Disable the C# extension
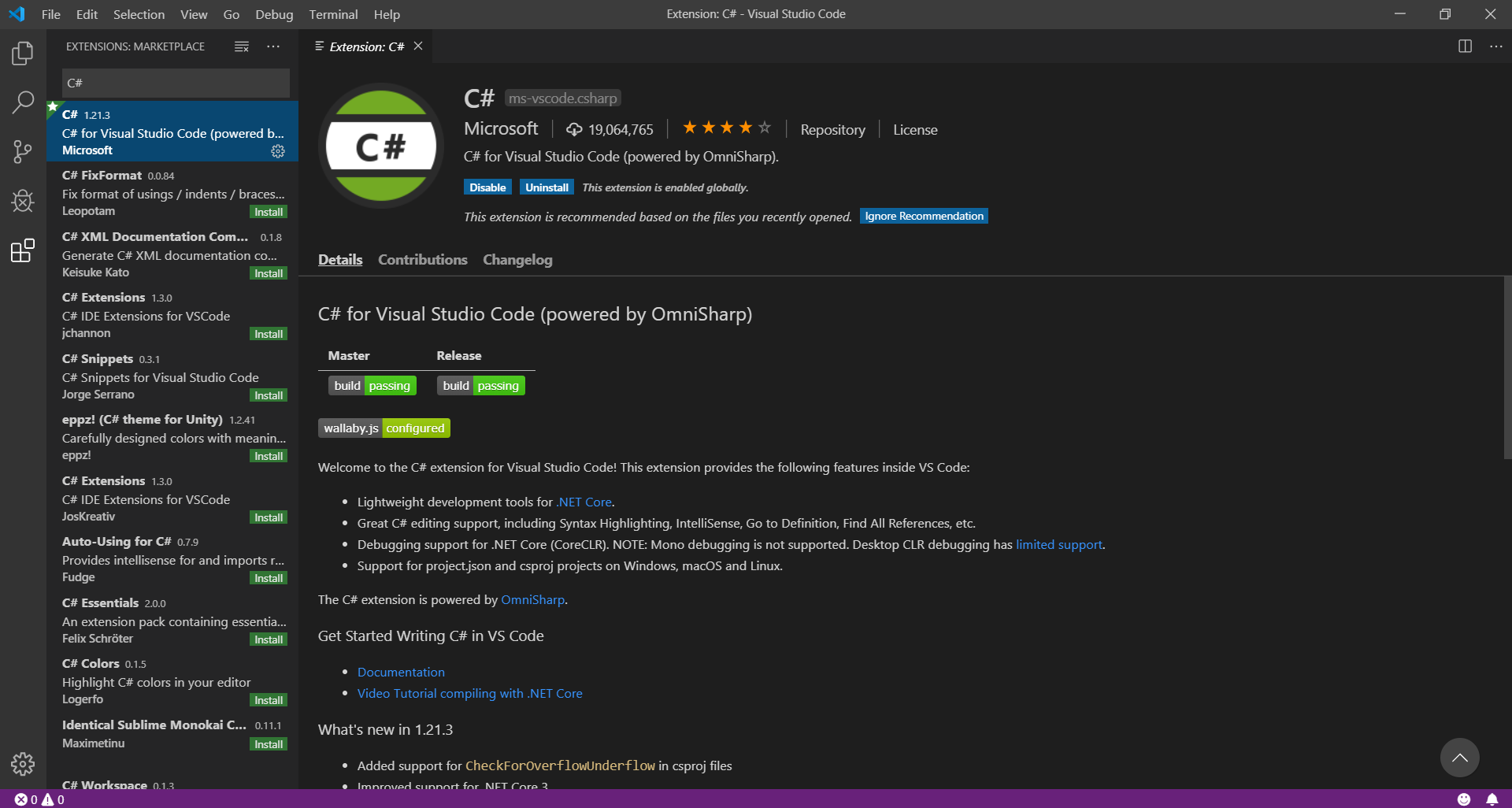1512x808 pixels. coord(487,187)
